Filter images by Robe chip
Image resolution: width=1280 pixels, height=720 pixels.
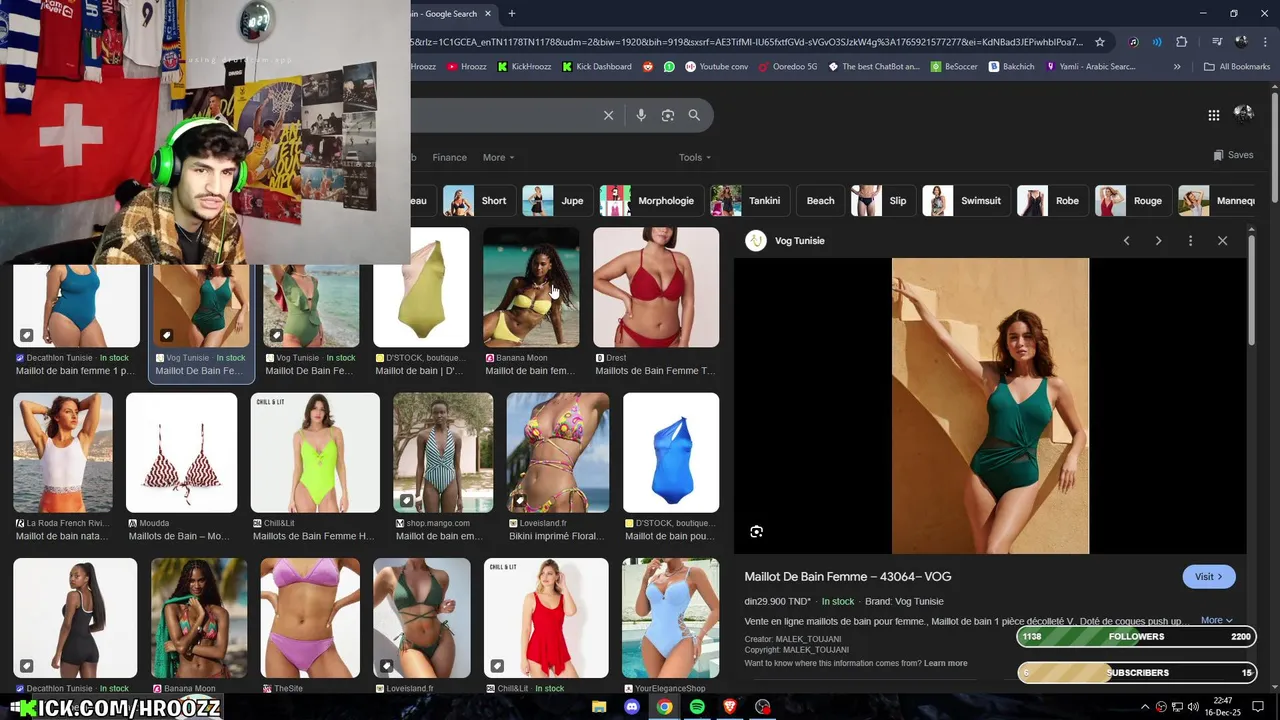pos(1051,201)
